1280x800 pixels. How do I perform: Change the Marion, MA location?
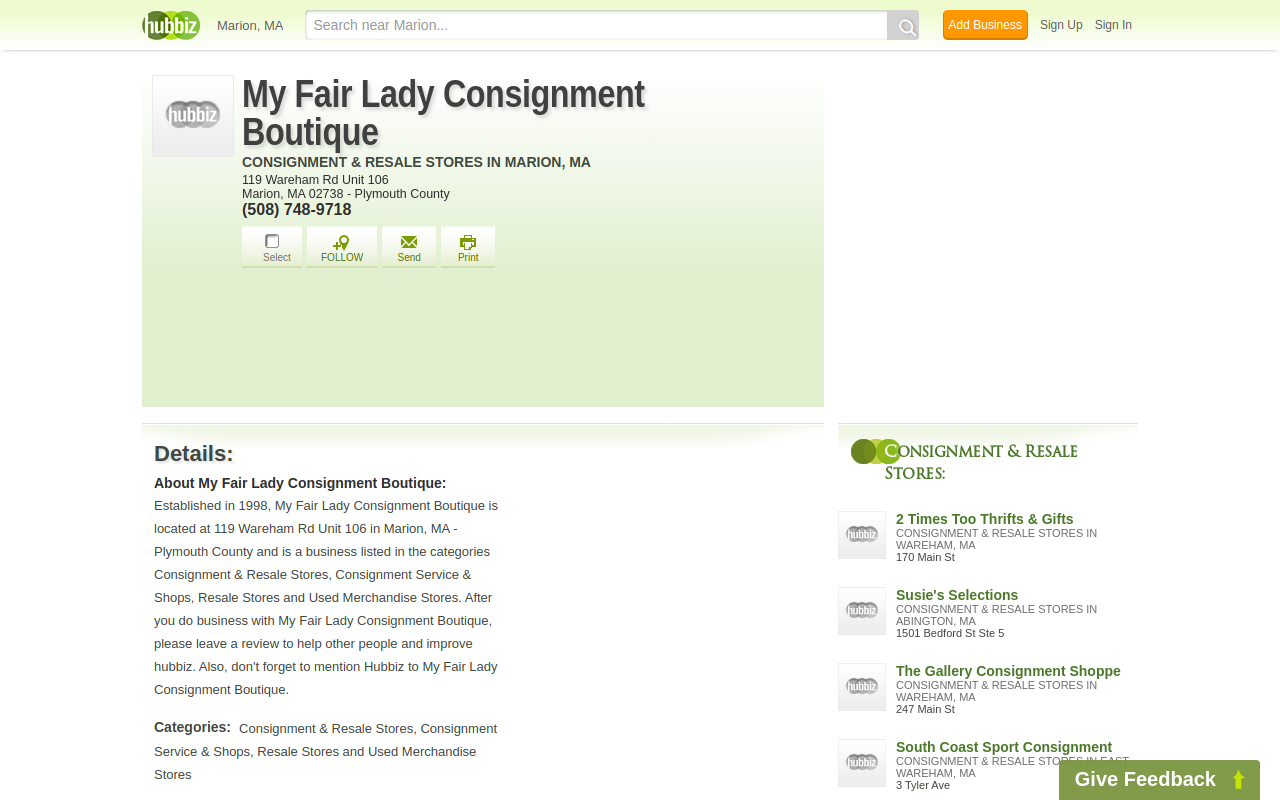point(250,25)
